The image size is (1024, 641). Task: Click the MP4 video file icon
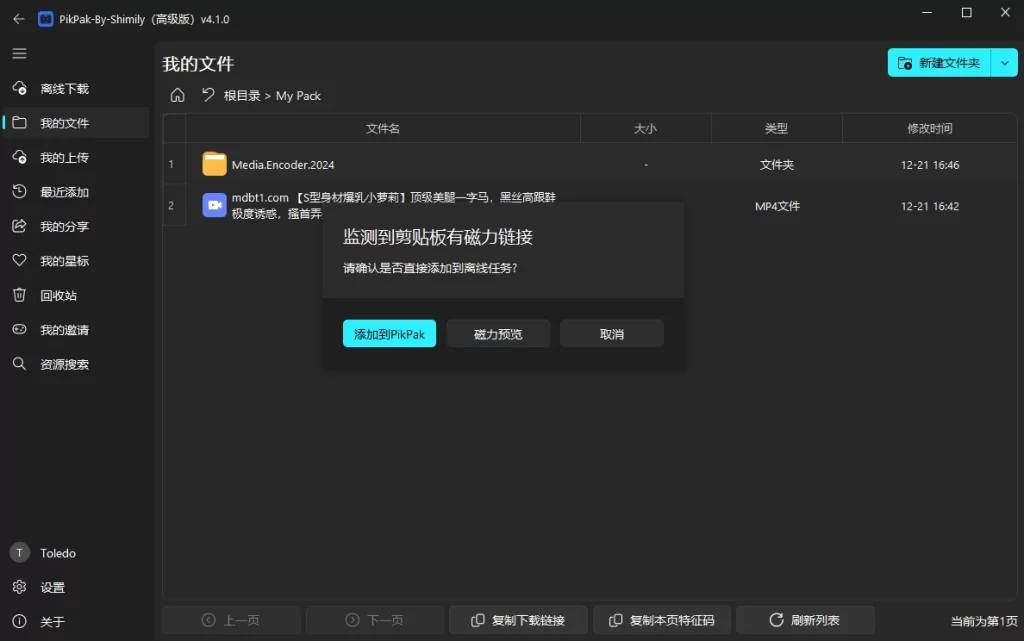[x=214, y=205]
